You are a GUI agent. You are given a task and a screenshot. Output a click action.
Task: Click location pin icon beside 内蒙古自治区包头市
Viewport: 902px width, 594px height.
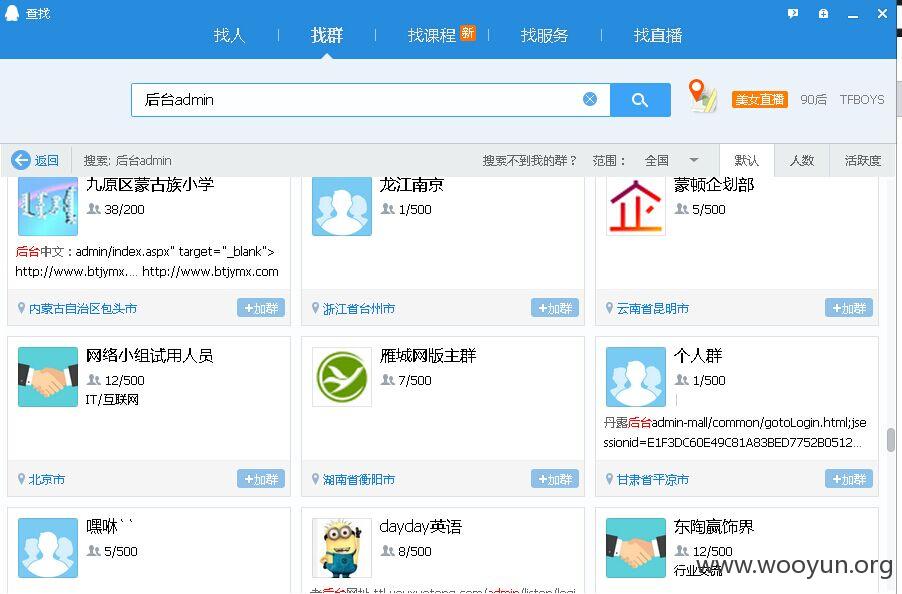click(x=21, y=308)
